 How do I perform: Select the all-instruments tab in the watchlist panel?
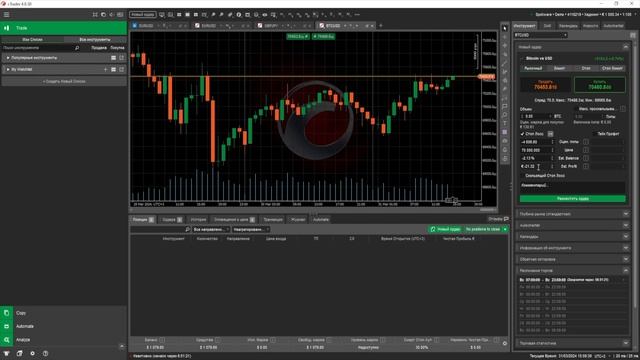95,40
